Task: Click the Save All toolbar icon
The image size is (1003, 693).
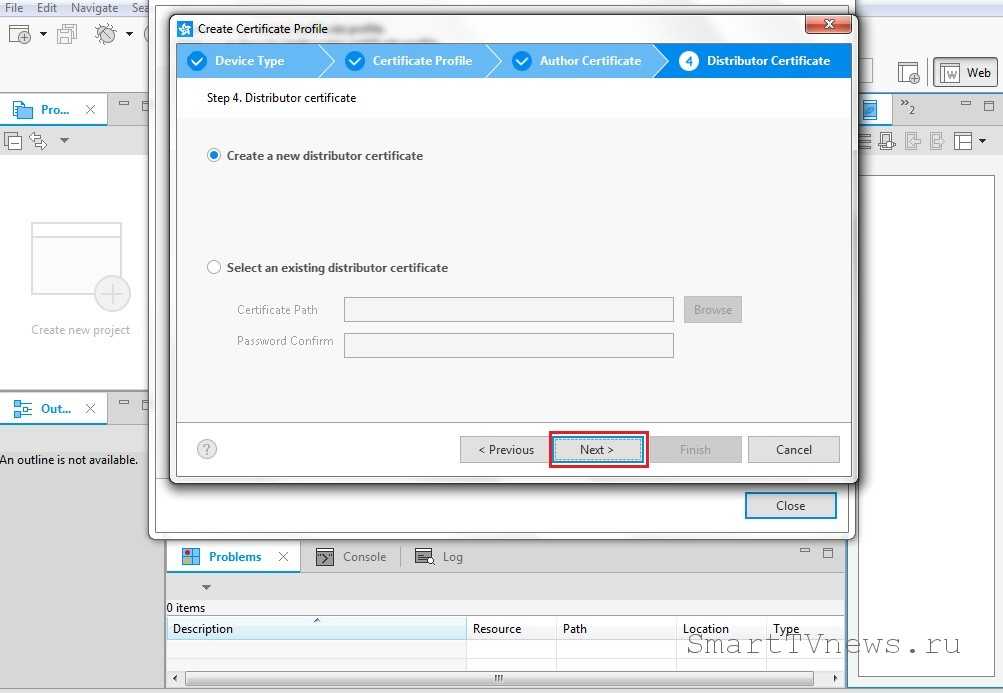Action: click(x=67, y=34)
